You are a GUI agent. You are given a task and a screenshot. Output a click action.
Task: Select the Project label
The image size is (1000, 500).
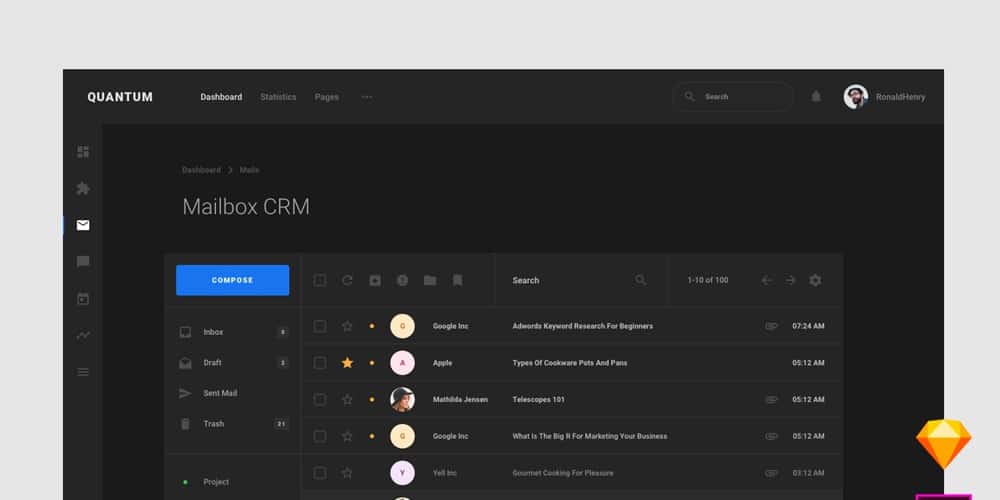[216, 482]
